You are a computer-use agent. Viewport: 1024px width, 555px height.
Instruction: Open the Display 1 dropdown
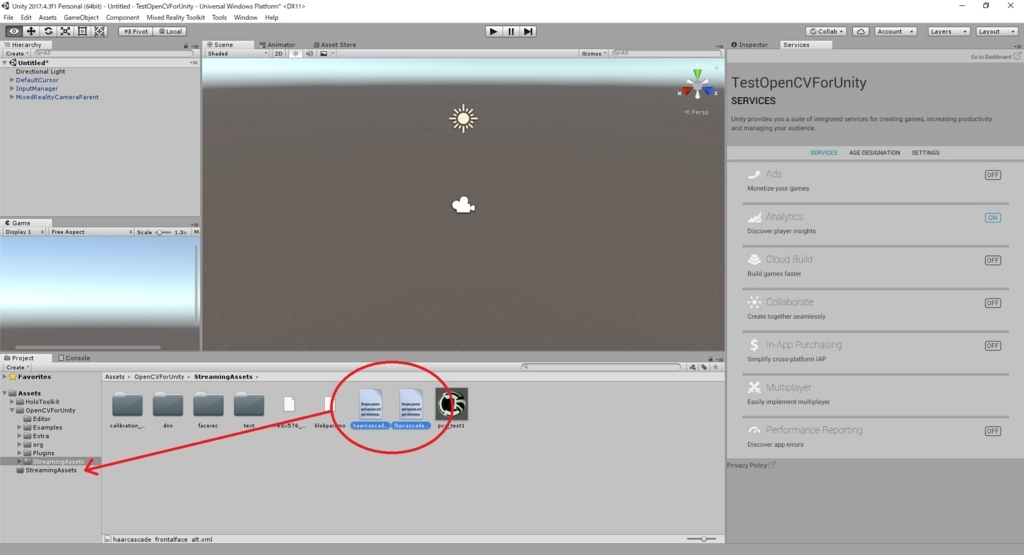click(x=24, y=232)
